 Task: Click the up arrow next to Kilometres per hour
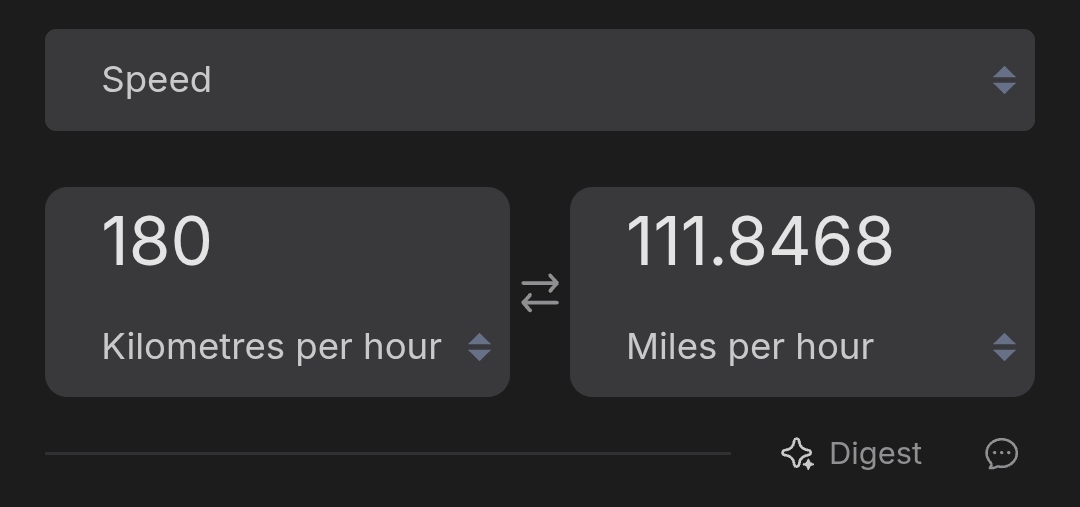click(x=480, y=340)
